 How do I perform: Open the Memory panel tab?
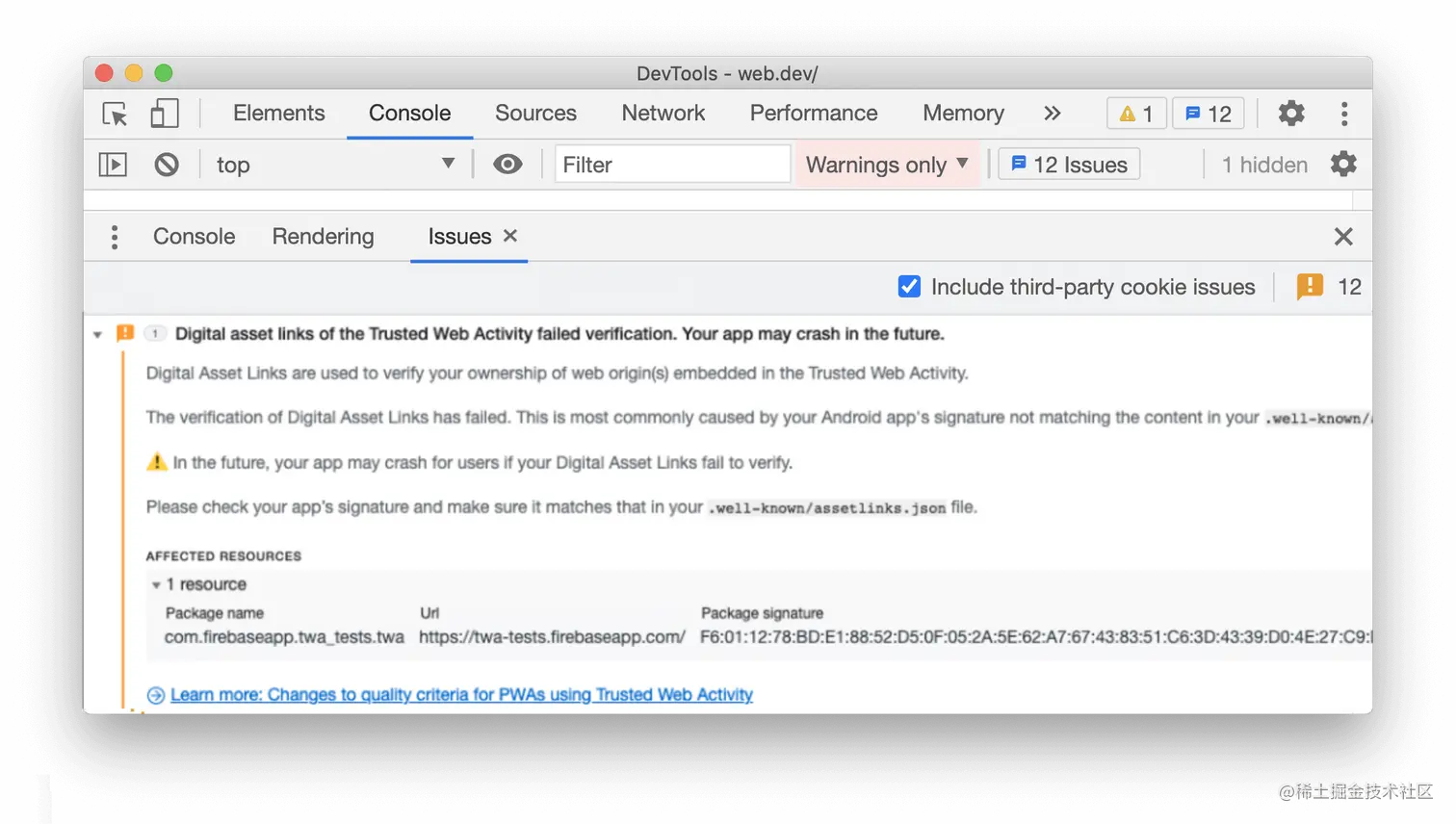pos(963,113)
